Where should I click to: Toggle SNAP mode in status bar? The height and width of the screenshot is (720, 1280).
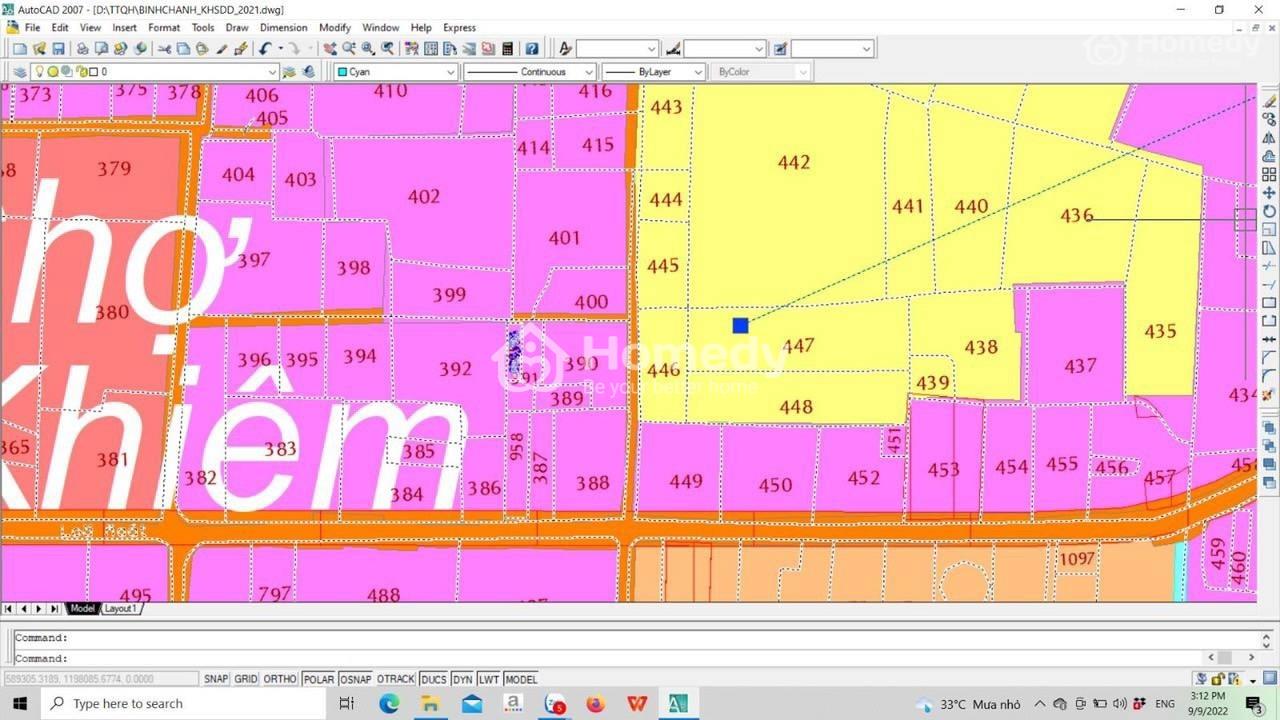(216, 679)
